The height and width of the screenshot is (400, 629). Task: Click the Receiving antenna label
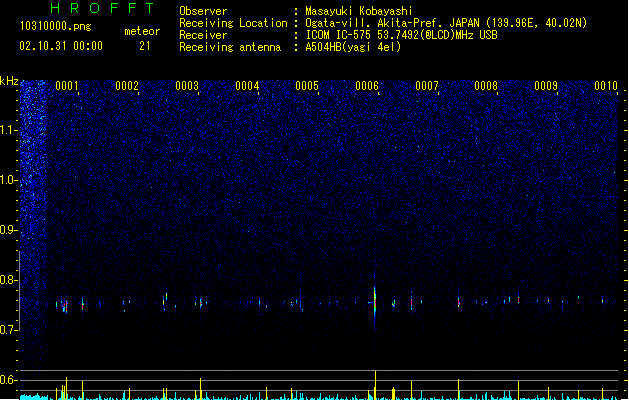click(x=230, y=47)
